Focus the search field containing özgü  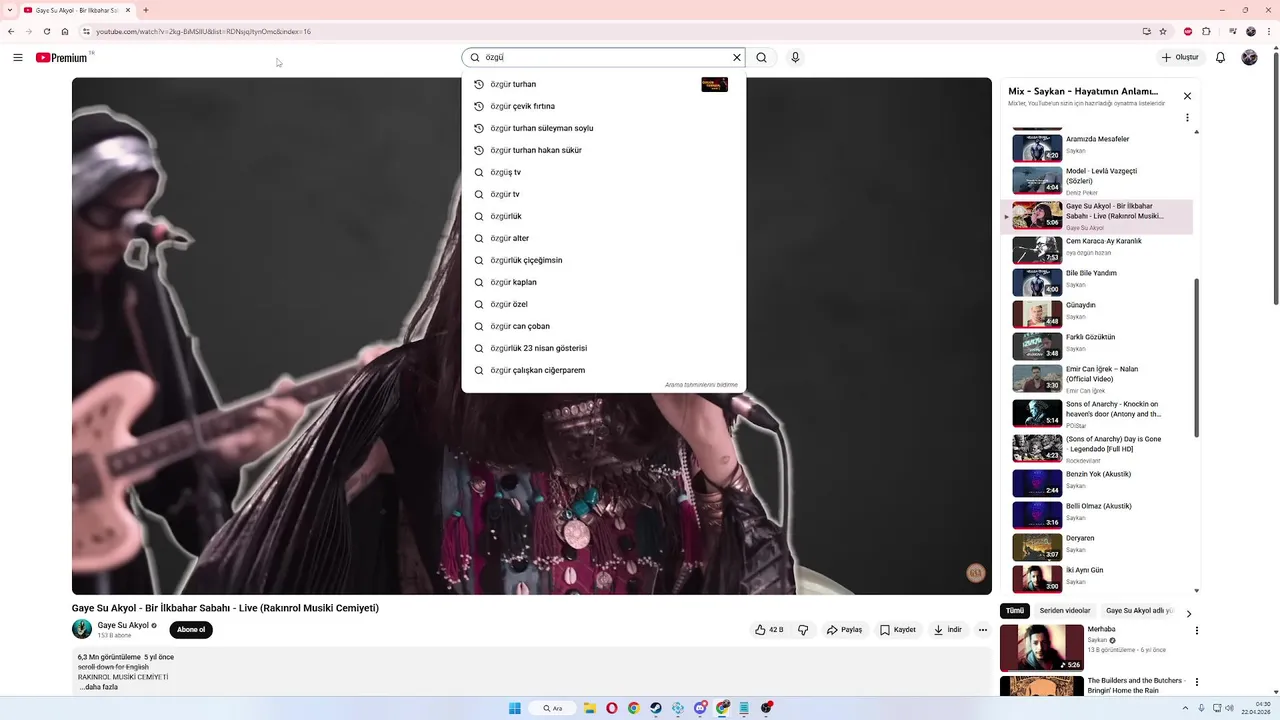[x=605, y=58]
